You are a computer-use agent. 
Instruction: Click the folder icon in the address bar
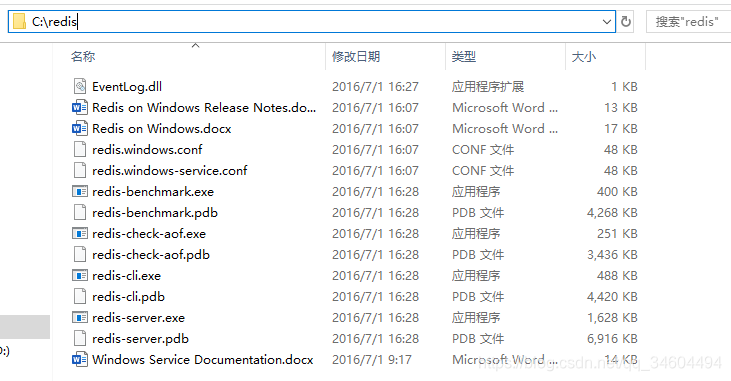tap(19, 21)
